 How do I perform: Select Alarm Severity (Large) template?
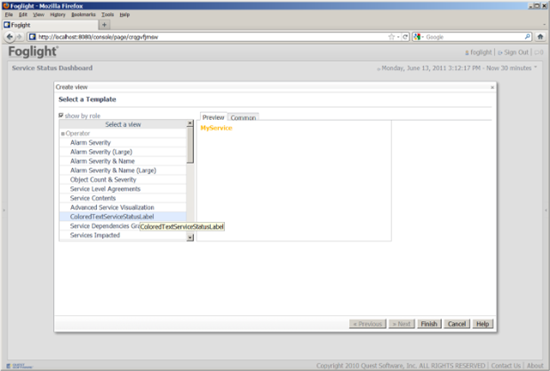coord(123,152)
